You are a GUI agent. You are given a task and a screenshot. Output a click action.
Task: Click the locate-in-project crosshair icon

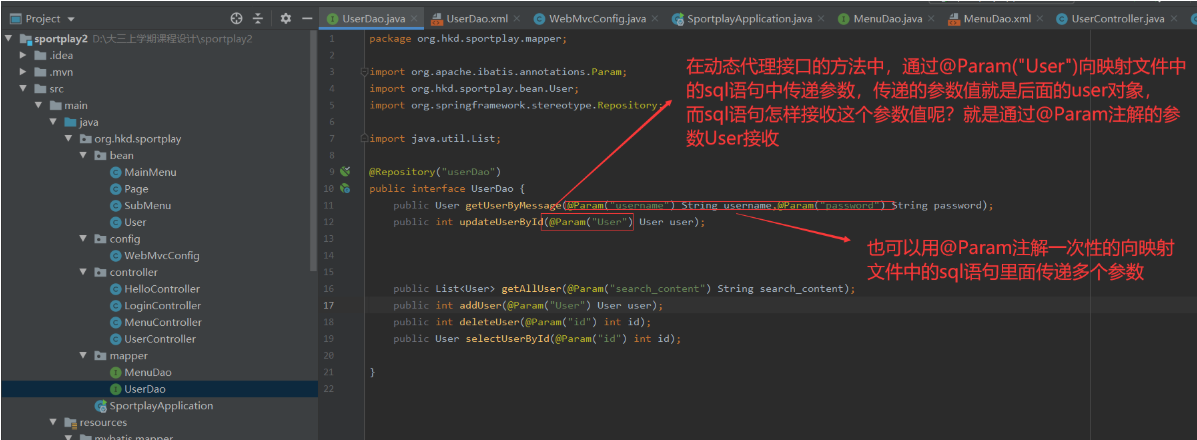(x=237, y=18)
